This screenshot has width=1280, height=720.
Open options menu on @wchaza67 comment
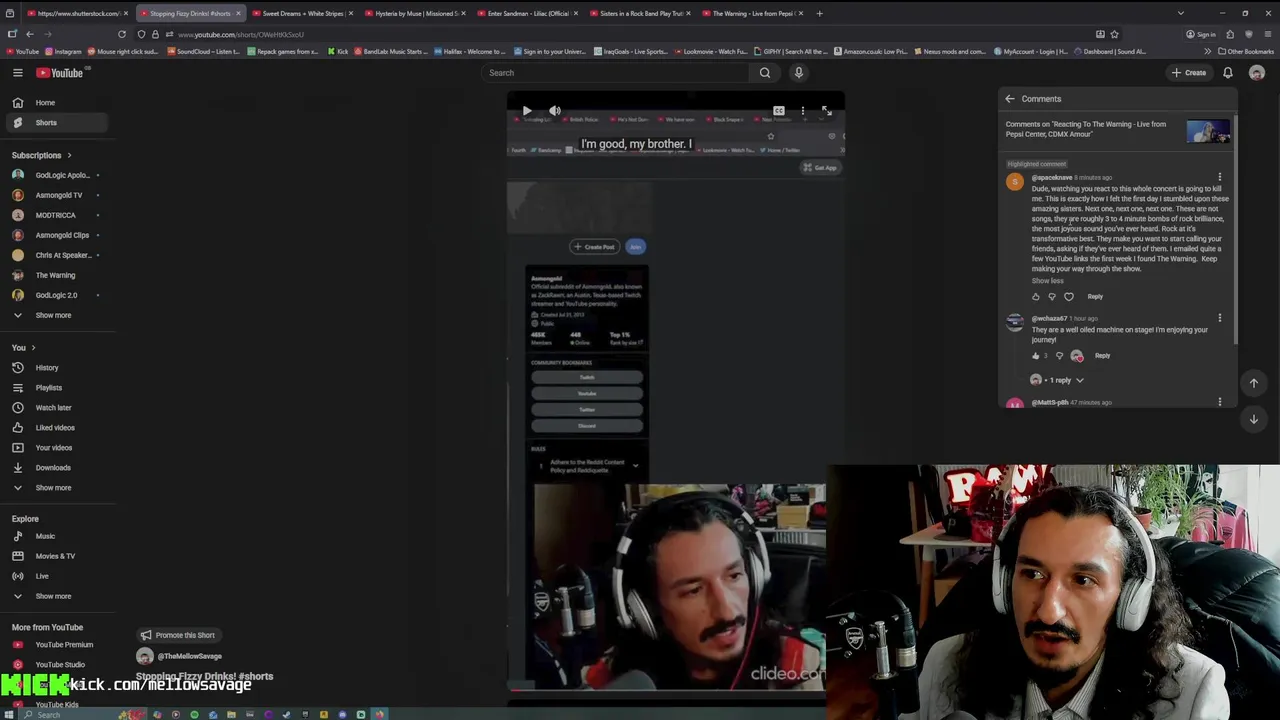[1219, 318]
